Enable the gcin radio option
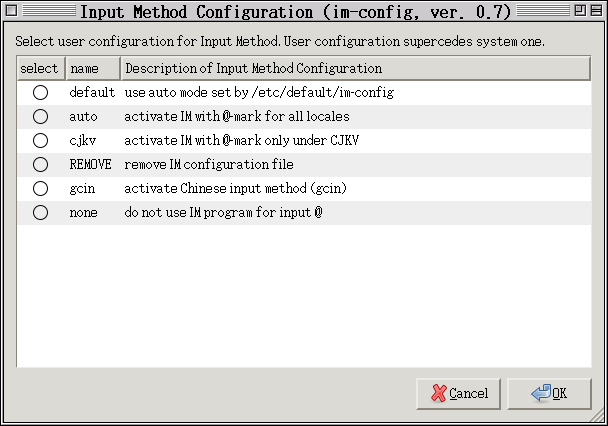 click(41, 188)
